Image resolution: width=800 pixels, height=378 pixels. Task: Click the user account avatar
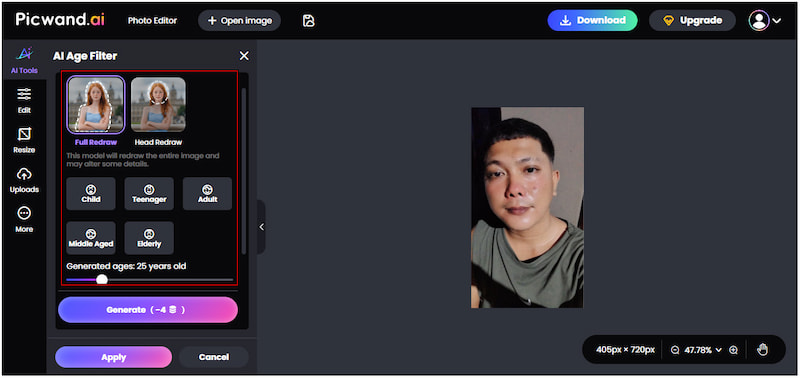759,20
